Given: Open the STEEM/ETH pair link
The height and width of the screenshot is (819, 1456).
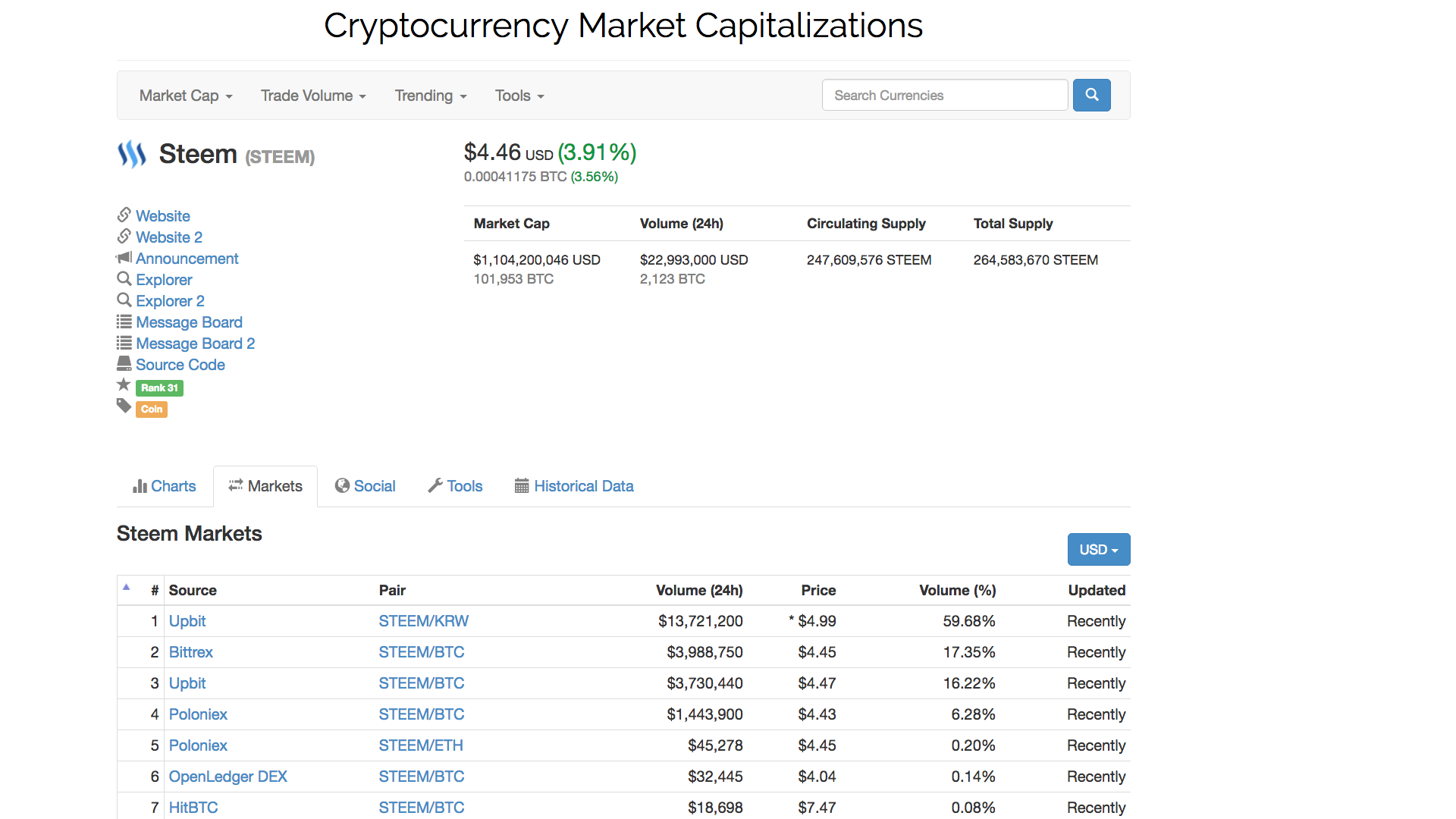Looking at the screenshot, I should pos(421,745).
